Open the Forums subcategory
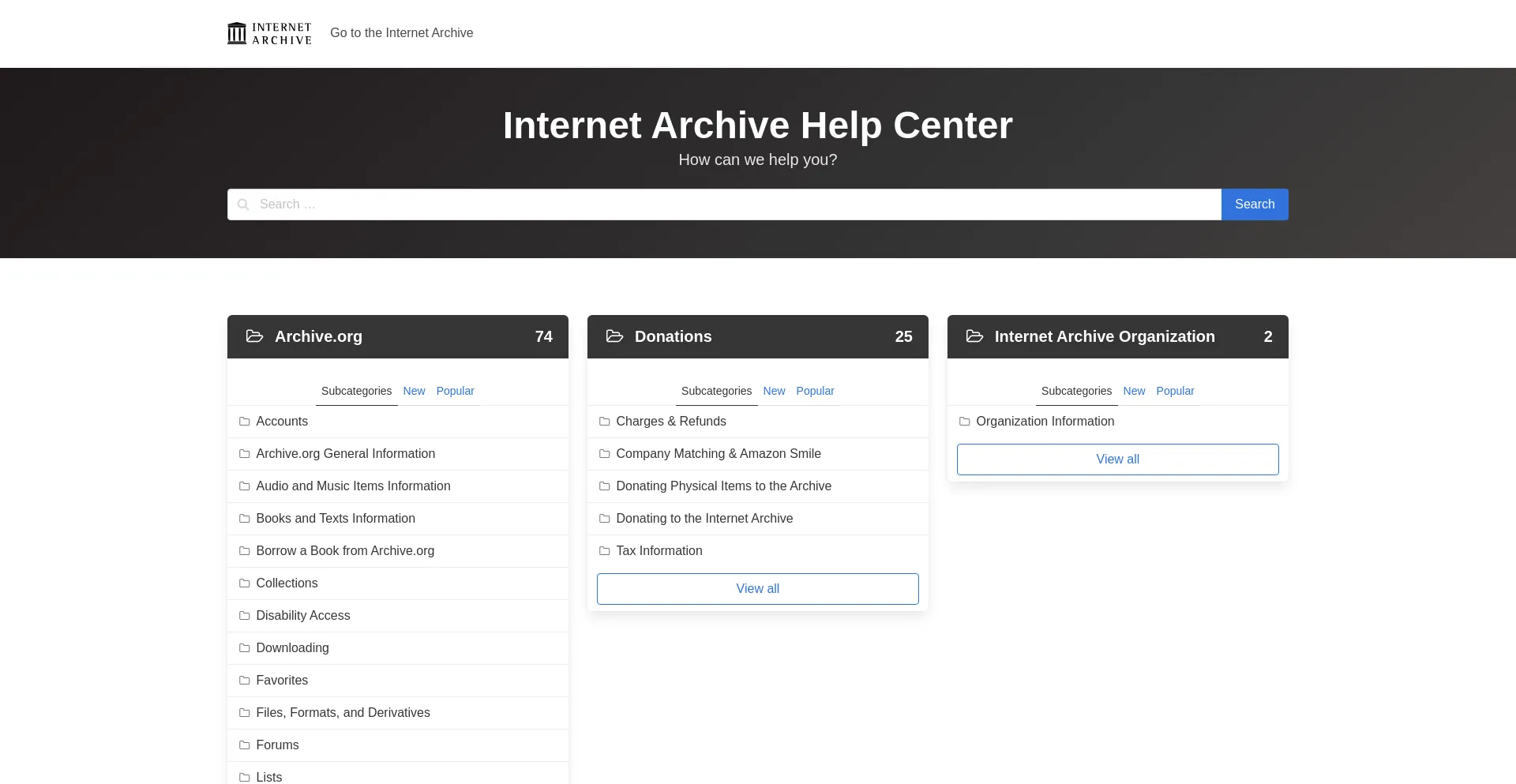 pyautogui.click(x=277, y=745)
